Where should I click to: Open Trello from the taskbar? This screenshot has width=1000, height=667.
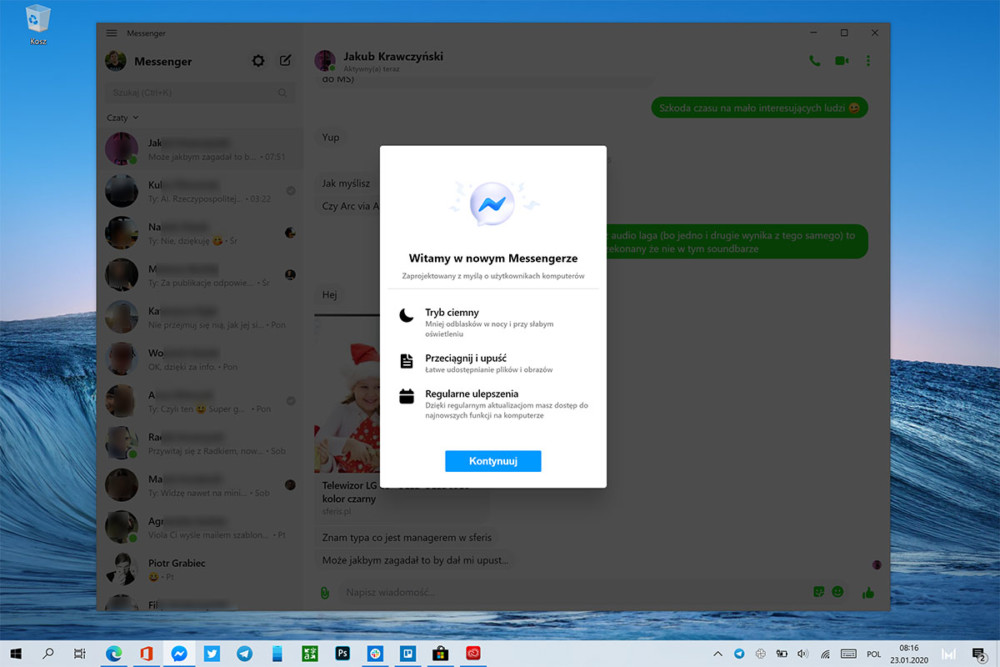click(408, 654)
